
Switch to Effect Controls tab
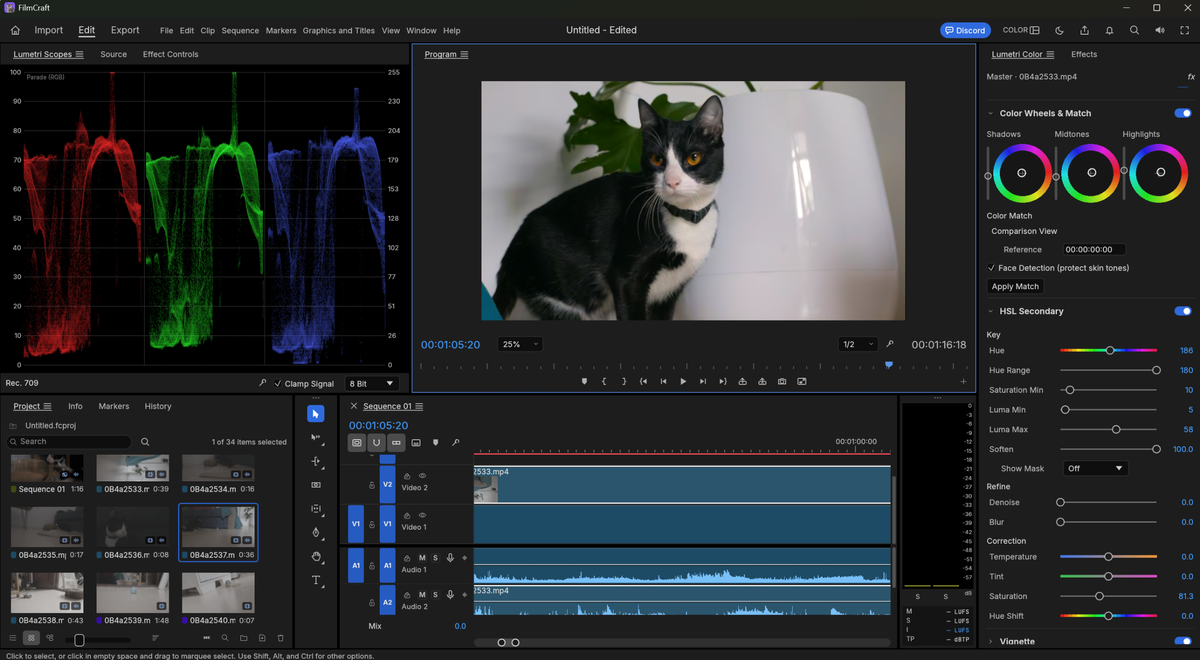coord(170,54)
